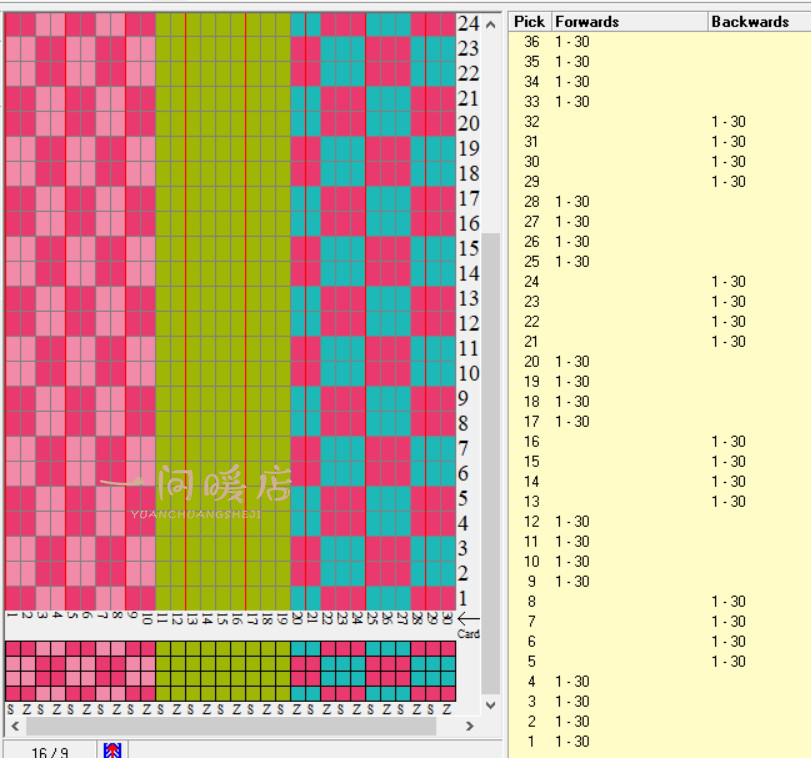Screen dimensions: 811x758
Task: Click pick number 35 in Pick column
Action: [x=532, y=62]
